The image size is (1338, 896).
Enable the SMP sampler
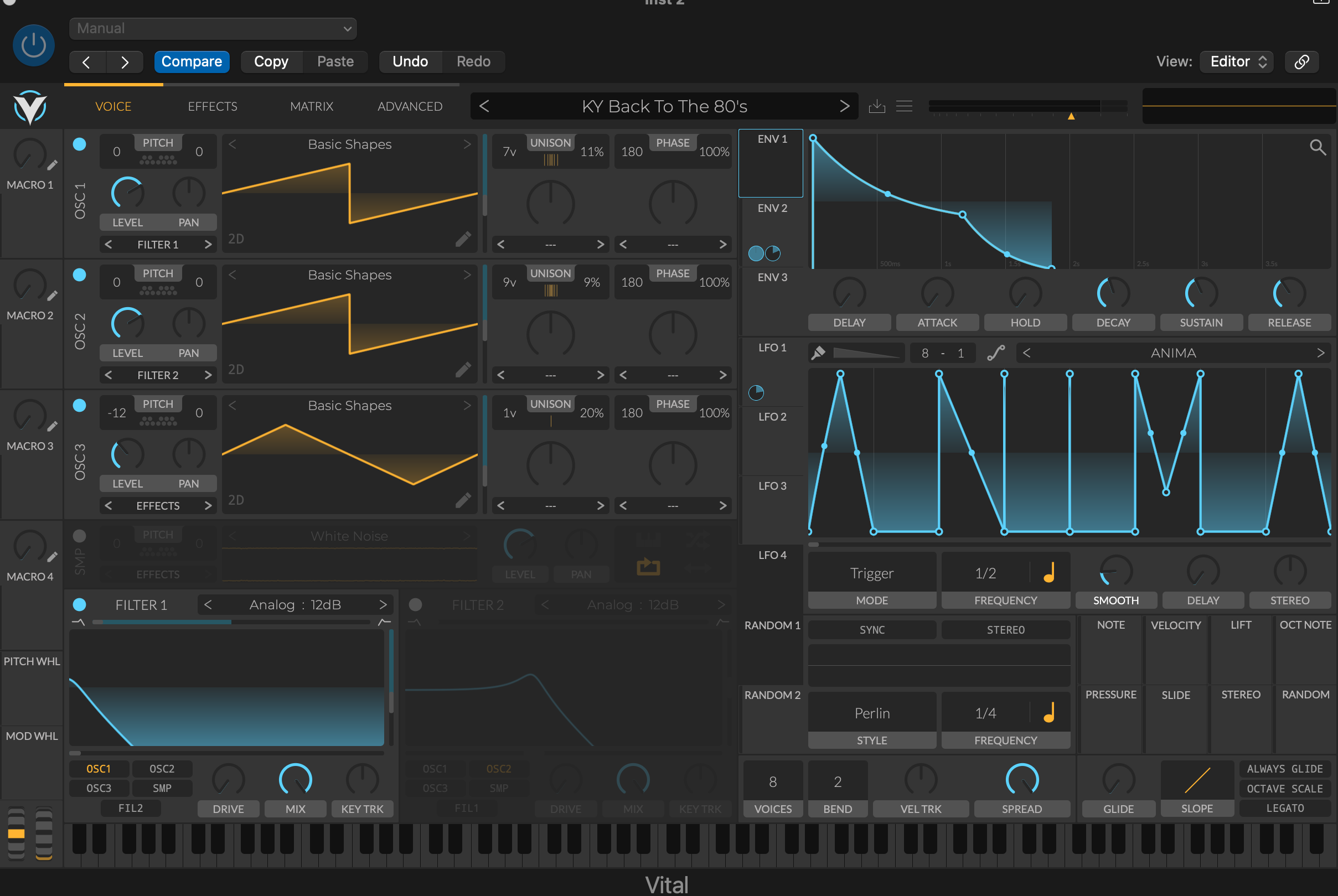80,535
